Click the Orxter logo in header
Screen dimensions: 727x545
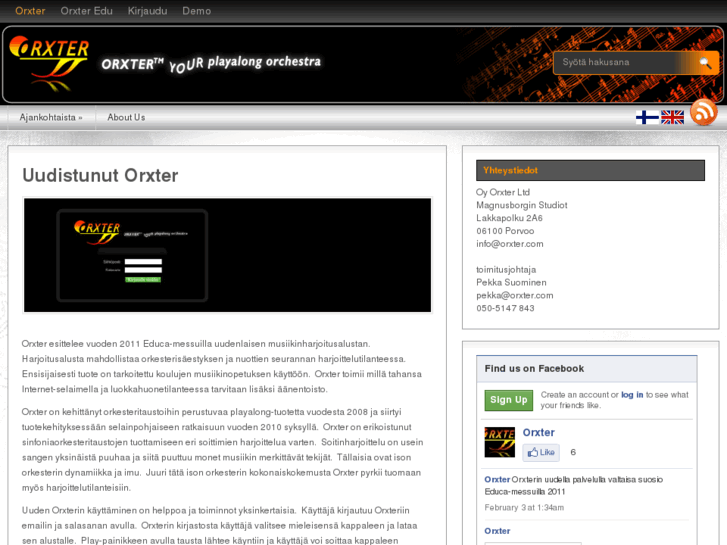[49, 63]
